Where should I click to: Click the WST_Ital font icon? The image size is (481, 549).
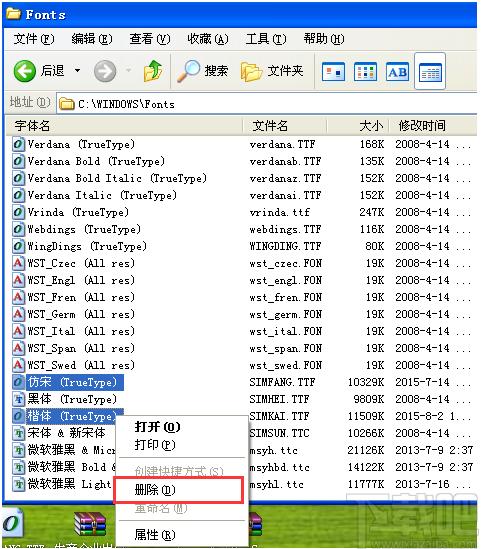point(18,331)
